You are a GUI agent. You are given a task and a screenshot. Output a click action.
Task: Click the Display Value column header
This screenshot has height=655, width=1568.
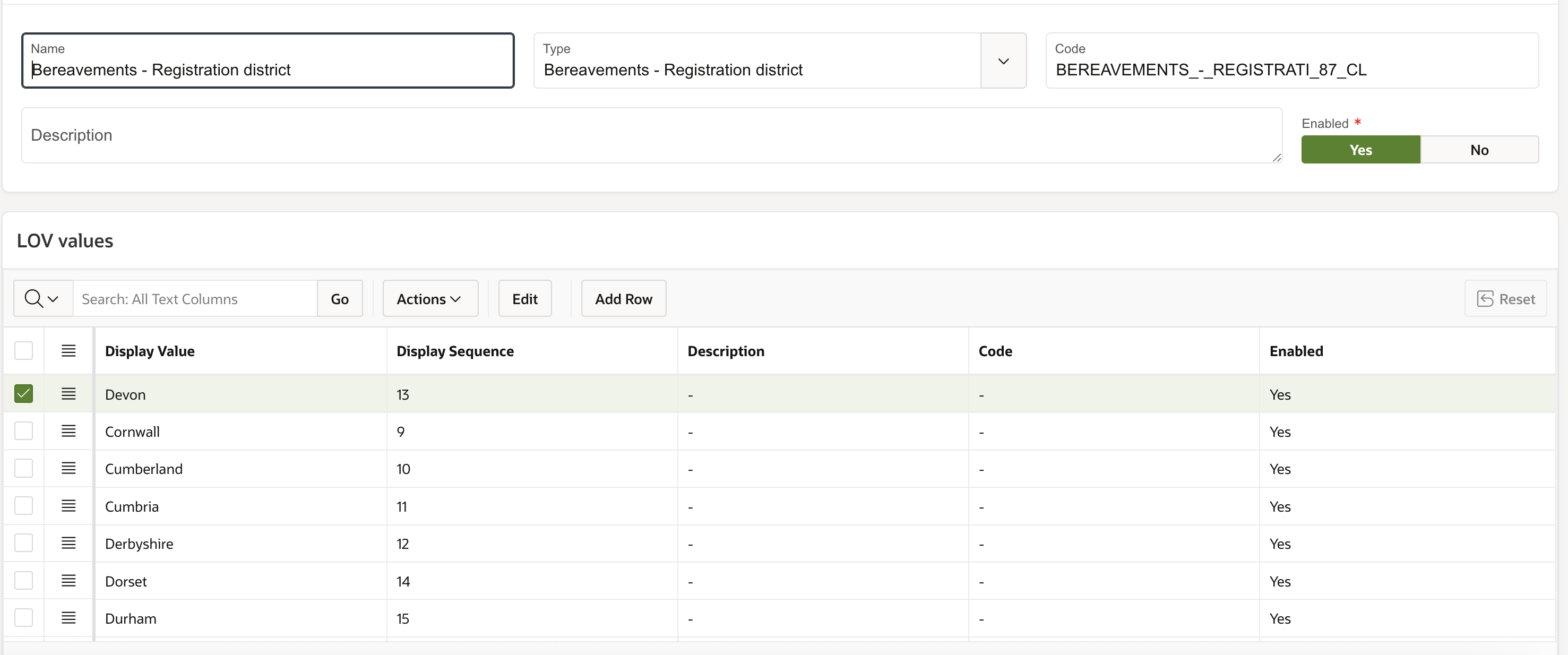point(150,351)
